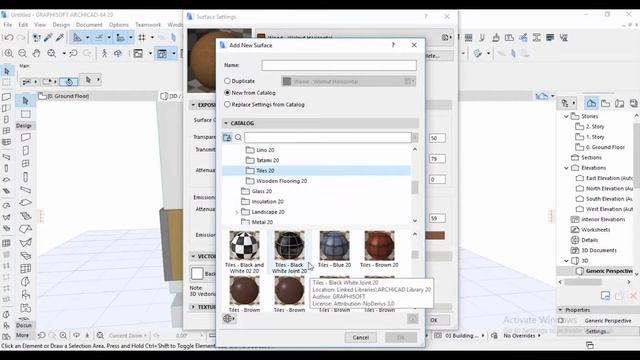The height and width of the screenshot is (360, 640).
Task: Click the OK button in Add New Surface
Action: [401, 338]
